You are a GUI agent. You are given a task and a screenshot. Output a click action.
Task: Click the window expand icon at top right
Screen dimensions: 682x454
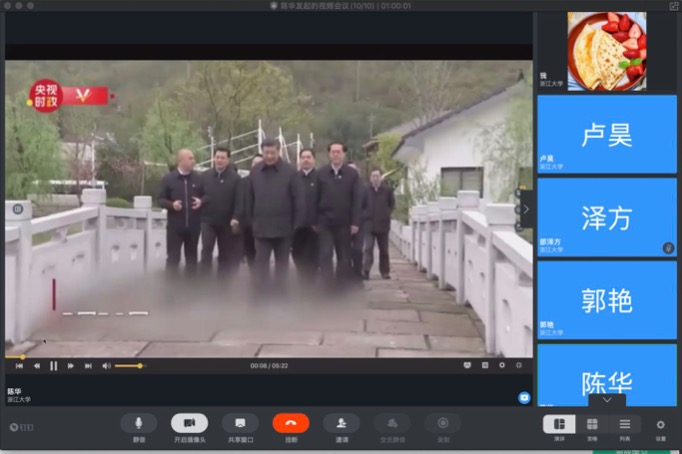pos(673,6)
